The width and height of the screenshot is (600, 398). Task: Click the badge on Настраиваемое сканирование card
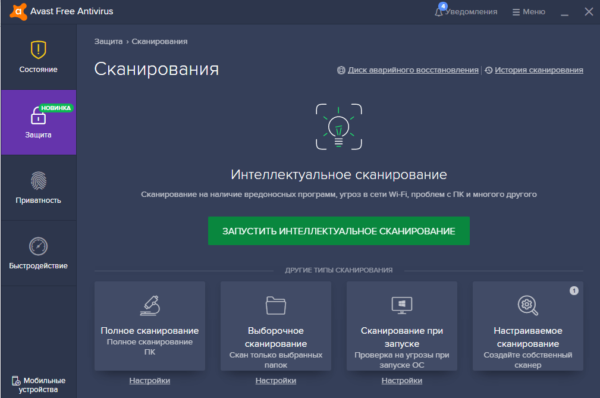[x=574, y=291]
